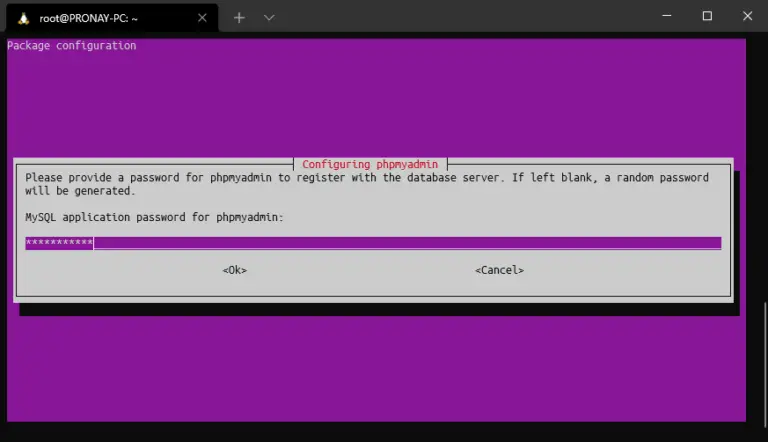The width and height of the screenshot is (768, 442).
Task: Maximize the terminal window
Action: 707,16
